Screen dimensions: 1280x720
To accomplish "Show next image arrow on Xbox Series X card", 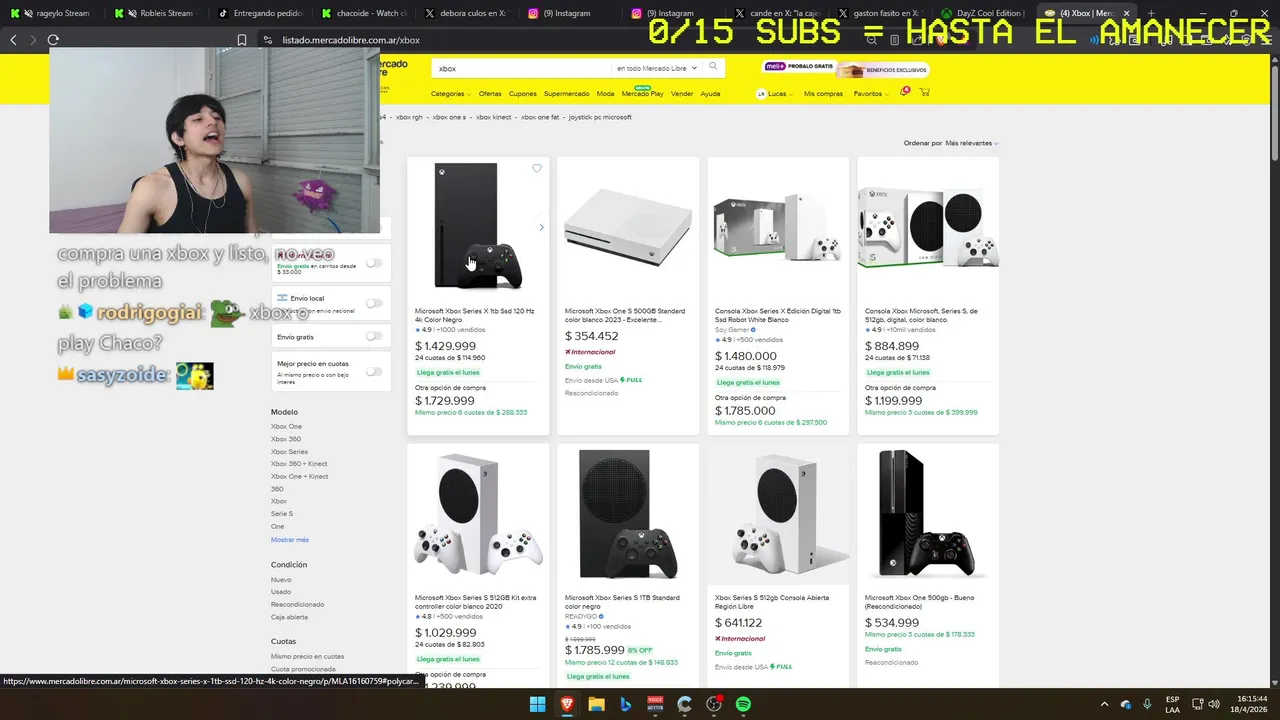I will pyautogui.click(x=541, y=227).
